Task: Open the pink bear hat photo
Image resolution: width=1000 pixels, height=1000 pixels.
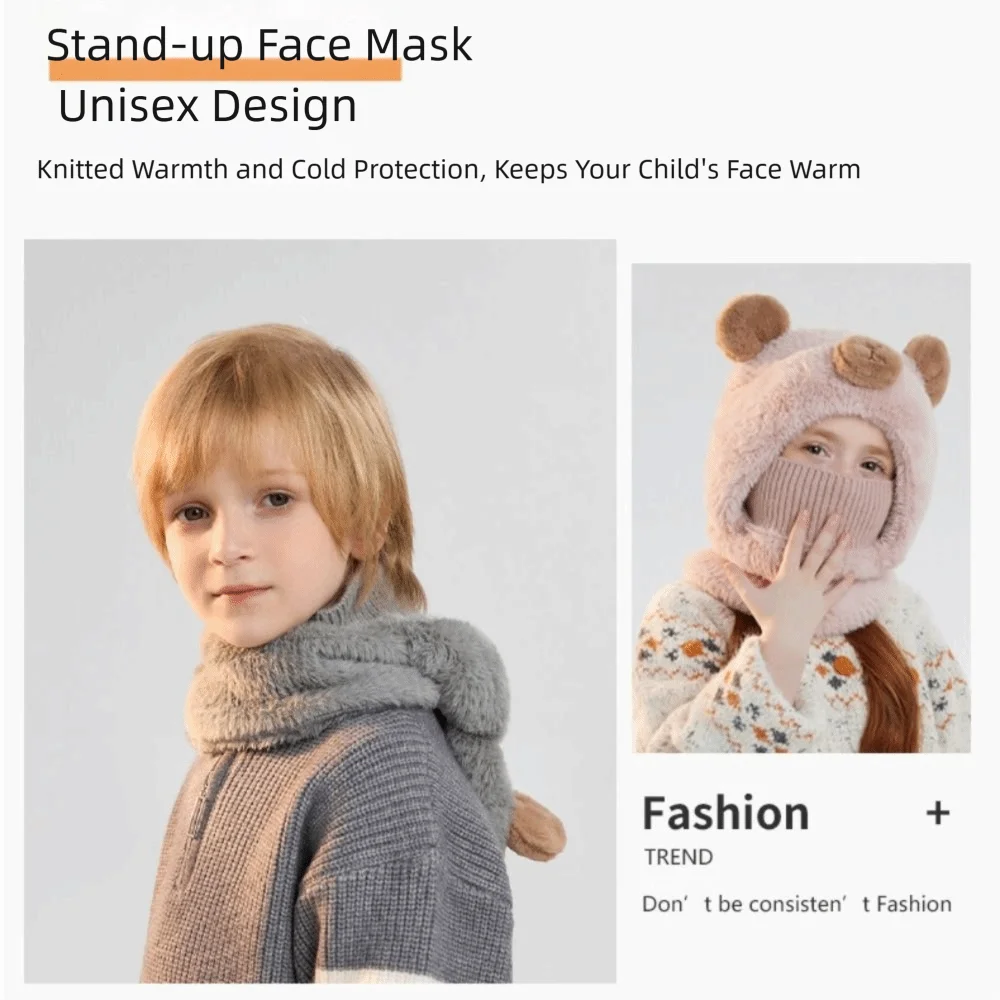Action: pyautogui.click(x=801, y=507)
